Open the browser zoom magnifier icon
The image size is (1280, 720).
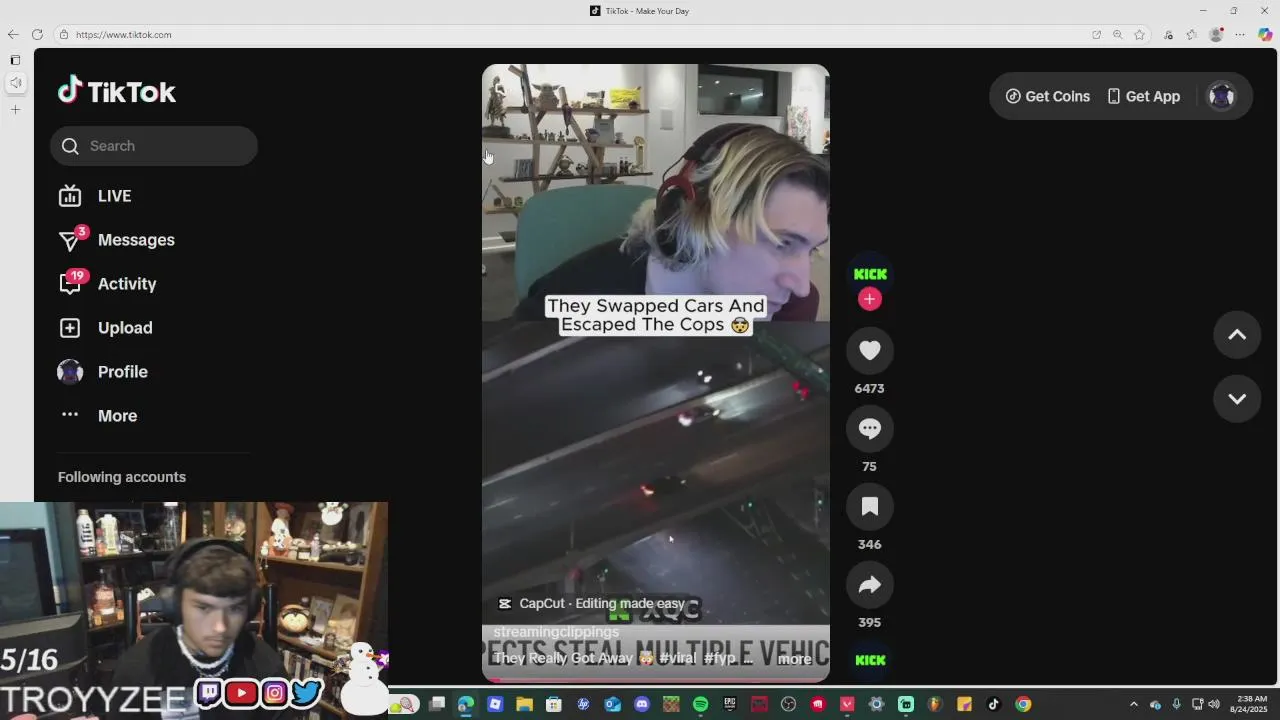tap(1118, 34)
